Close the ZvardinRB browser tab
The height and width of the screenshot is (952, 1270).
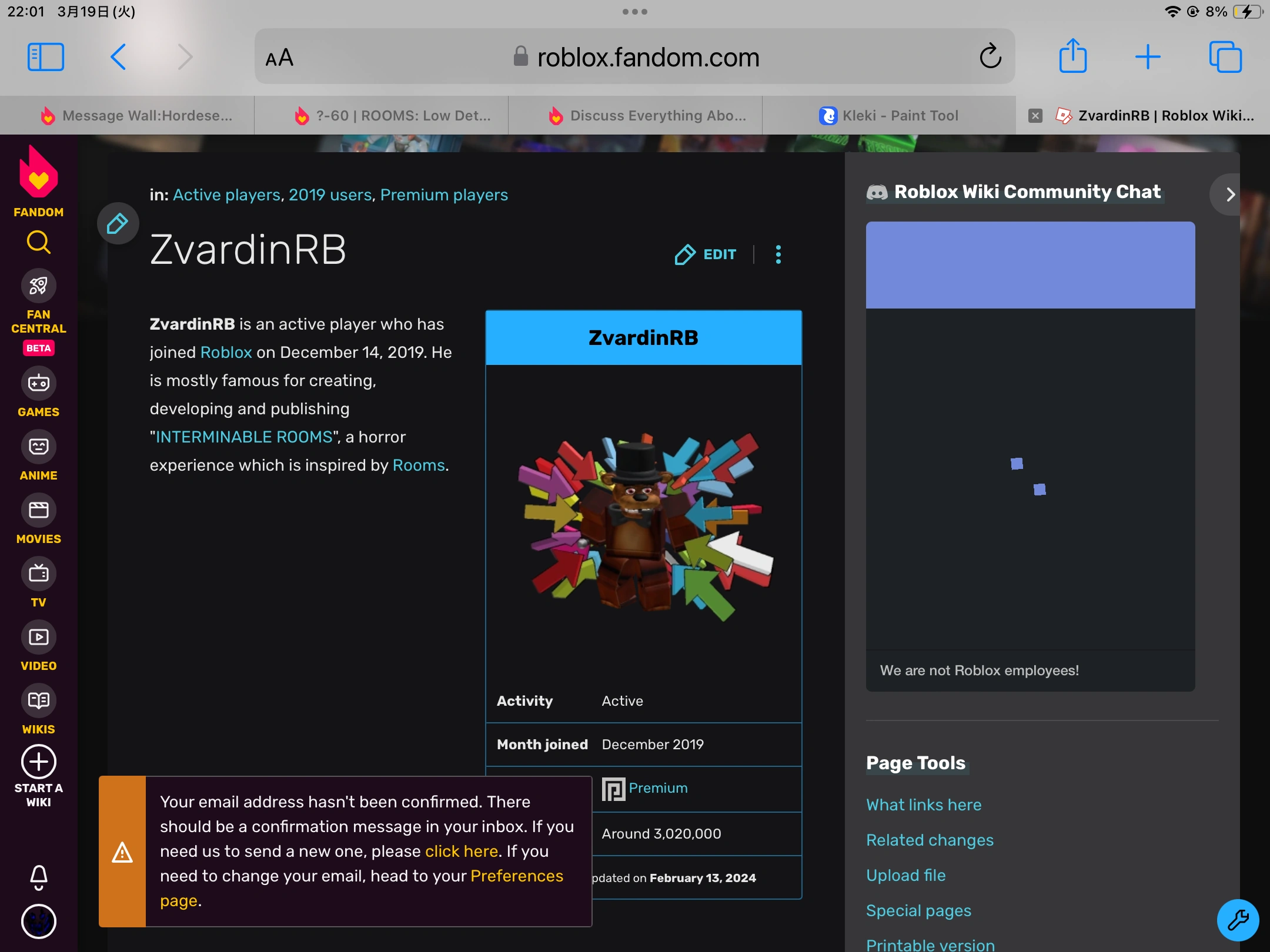point(1035,116)
